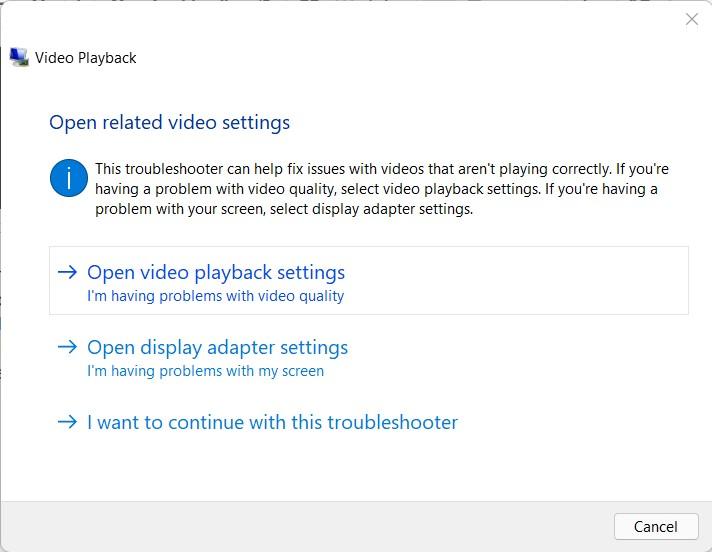Click the blue information icon
Image resolution: width=712 pixels, height=552 pixels.
69,178
